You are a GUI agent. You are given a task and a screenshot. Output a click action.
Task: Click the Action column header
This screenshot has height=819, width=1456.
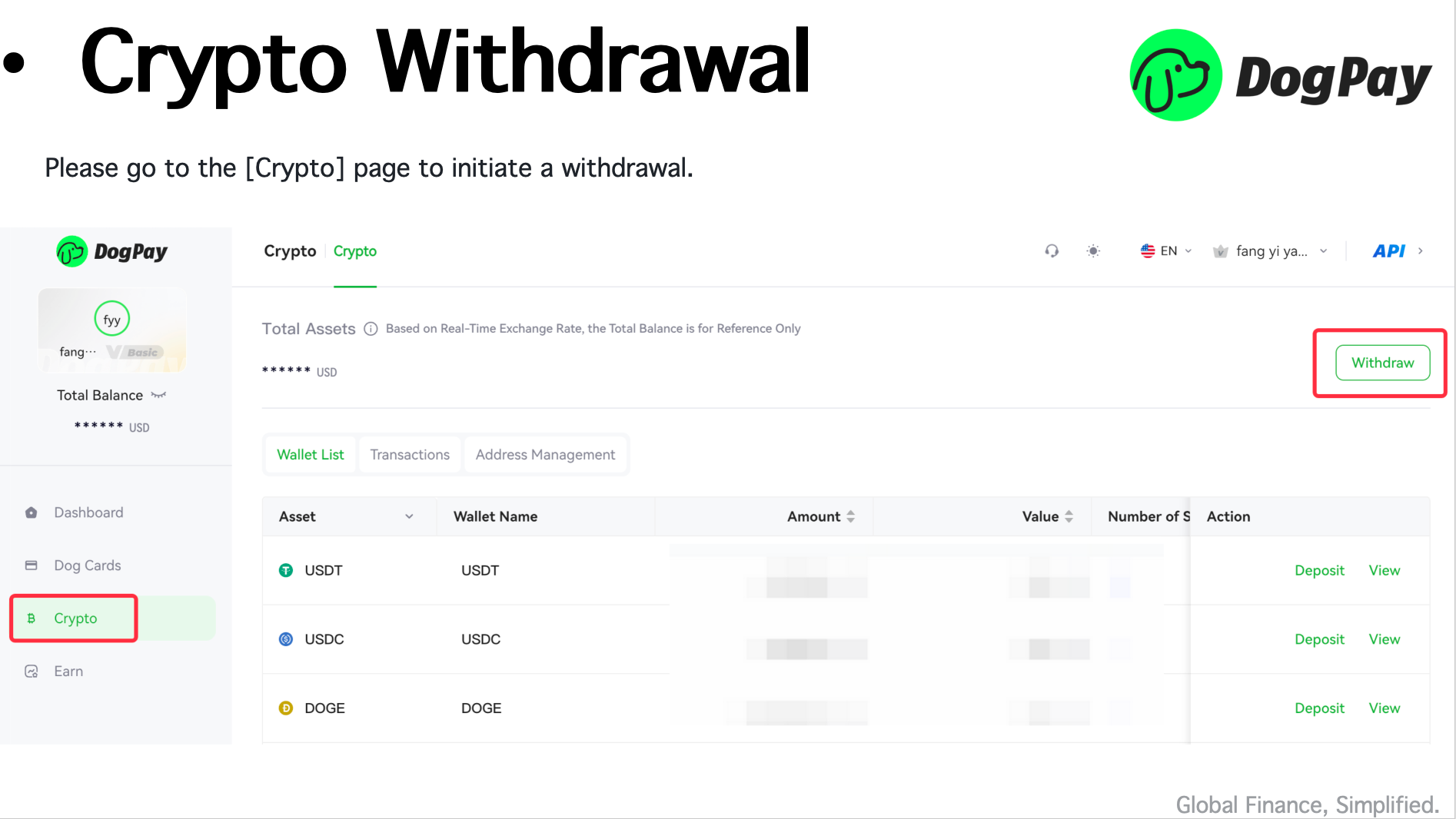[1228, 517]
